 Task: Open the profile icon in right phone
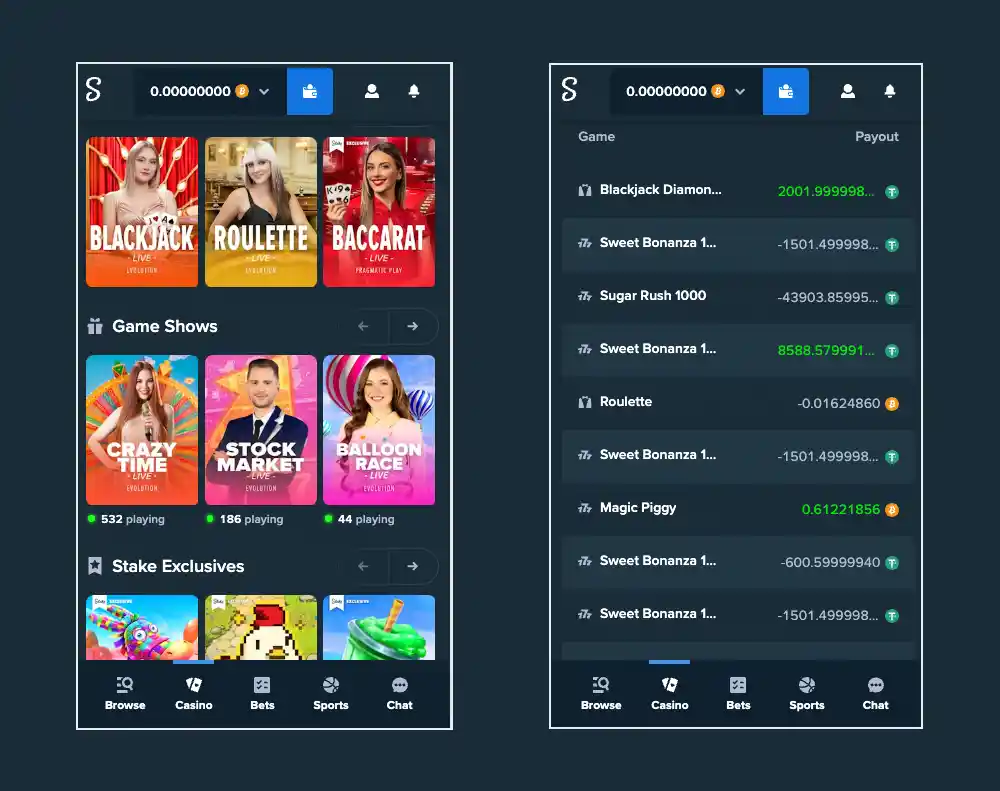click(848, 91)
